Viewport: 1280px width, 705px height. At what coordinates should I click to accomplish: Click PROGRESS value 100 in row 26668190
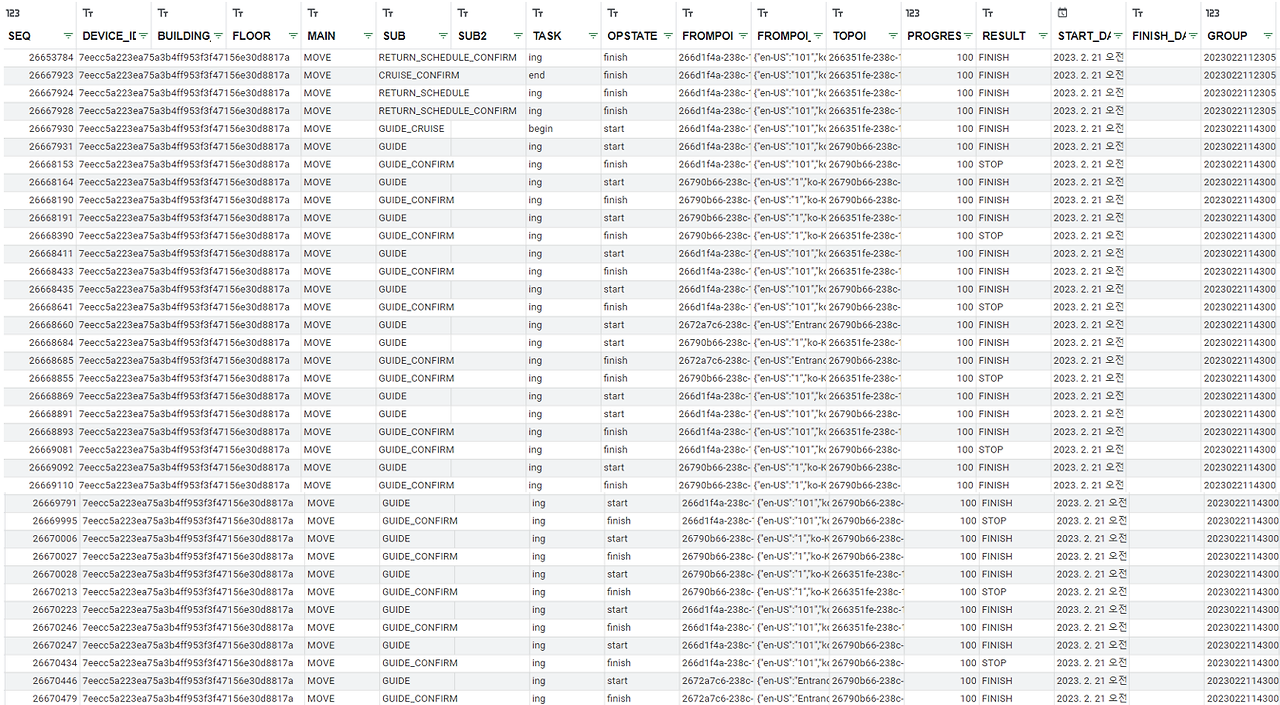pyautogui.click(x=964, y=200)
